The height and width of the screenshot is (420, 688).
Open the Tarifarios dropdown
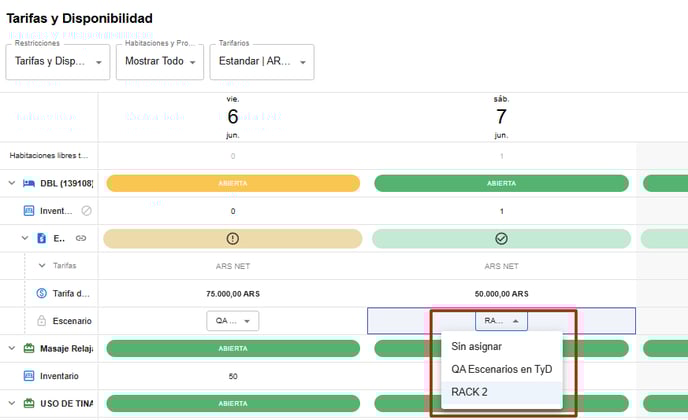click(261, 61)
